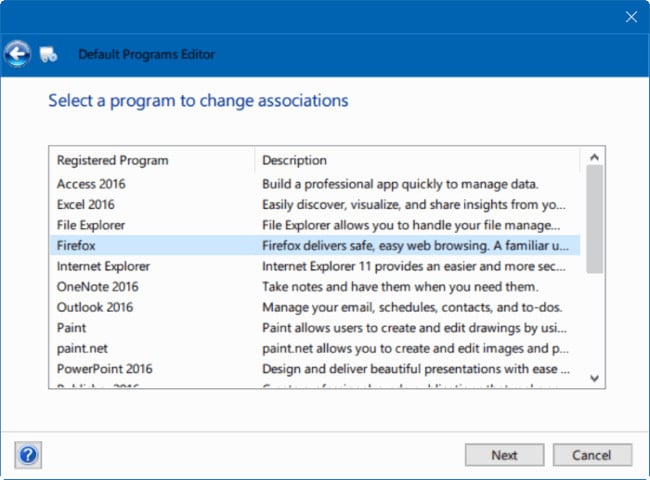The image size is (650, 480).
Task: Click 'Easily discover, visualize, and share' description
Action: click(414, 205)
